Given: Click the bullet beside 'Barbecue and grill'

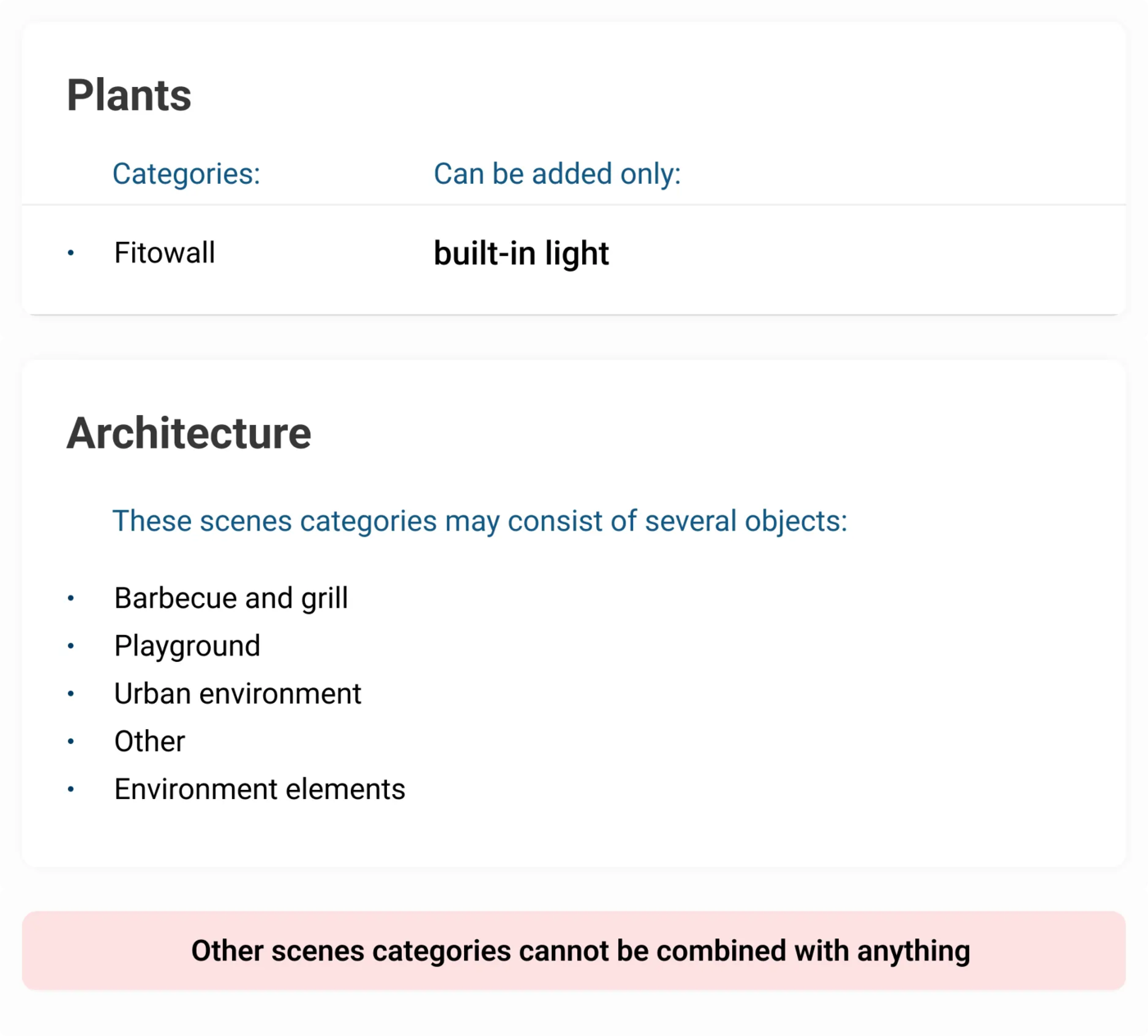Looking at the screenshot, I should [x=71, y=598].
